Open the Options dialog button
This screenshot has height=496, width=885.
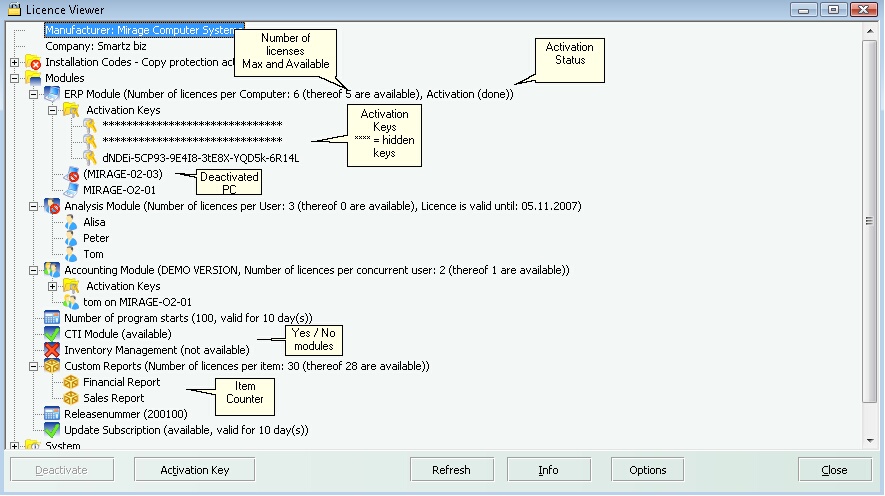[x=647, y=470]
